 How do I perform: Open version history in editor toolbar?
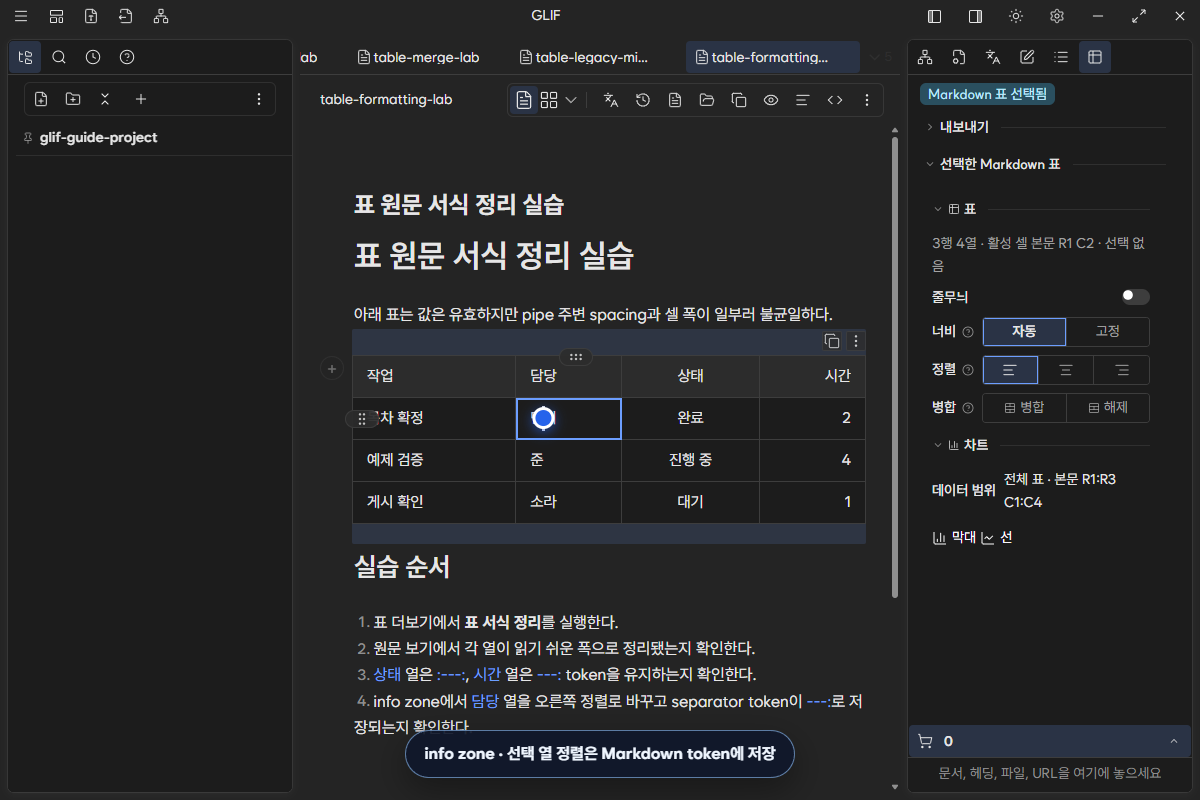click(643, 100)
